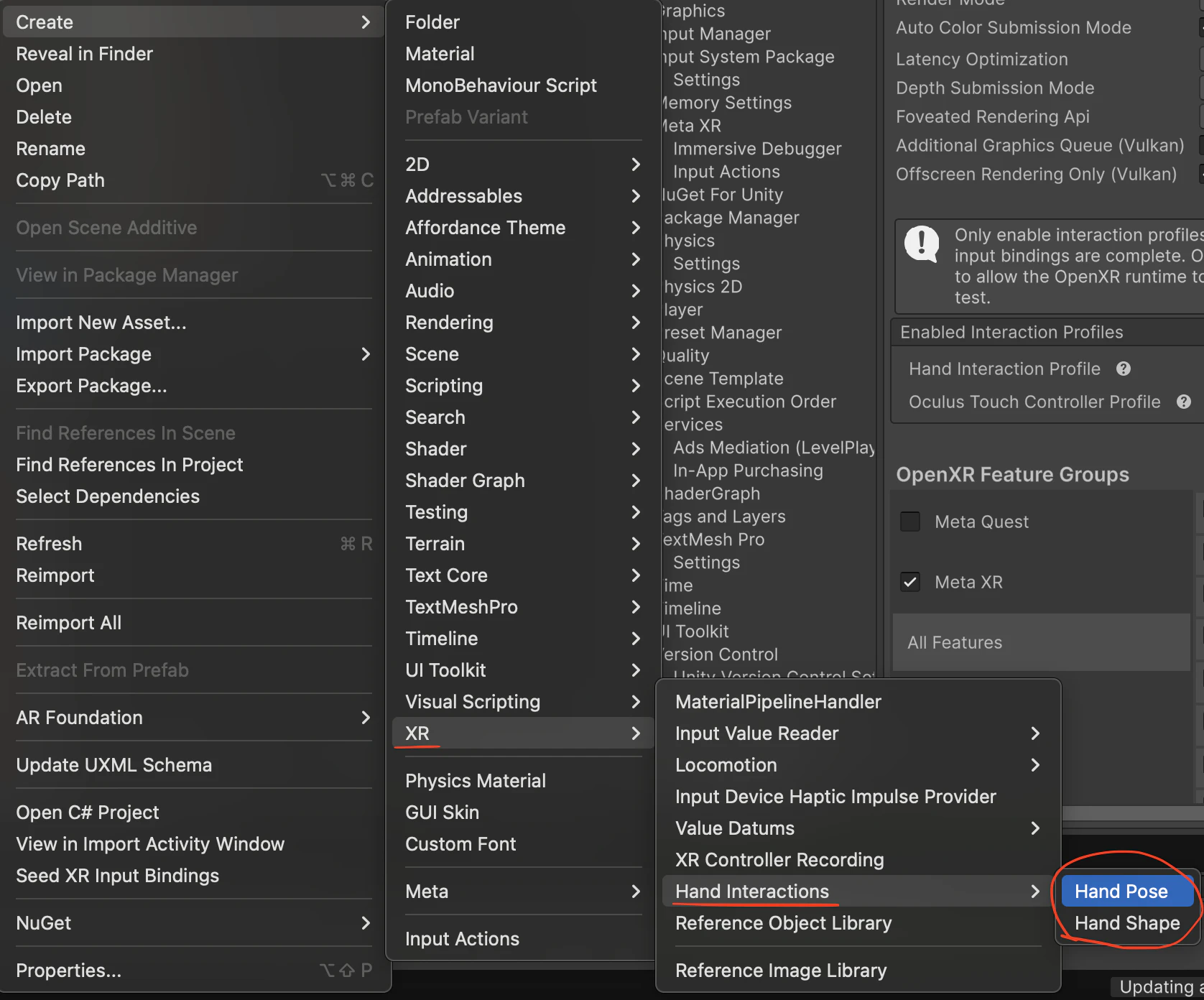Open In-App Purchasing settings entry

(x=748, y=471)
